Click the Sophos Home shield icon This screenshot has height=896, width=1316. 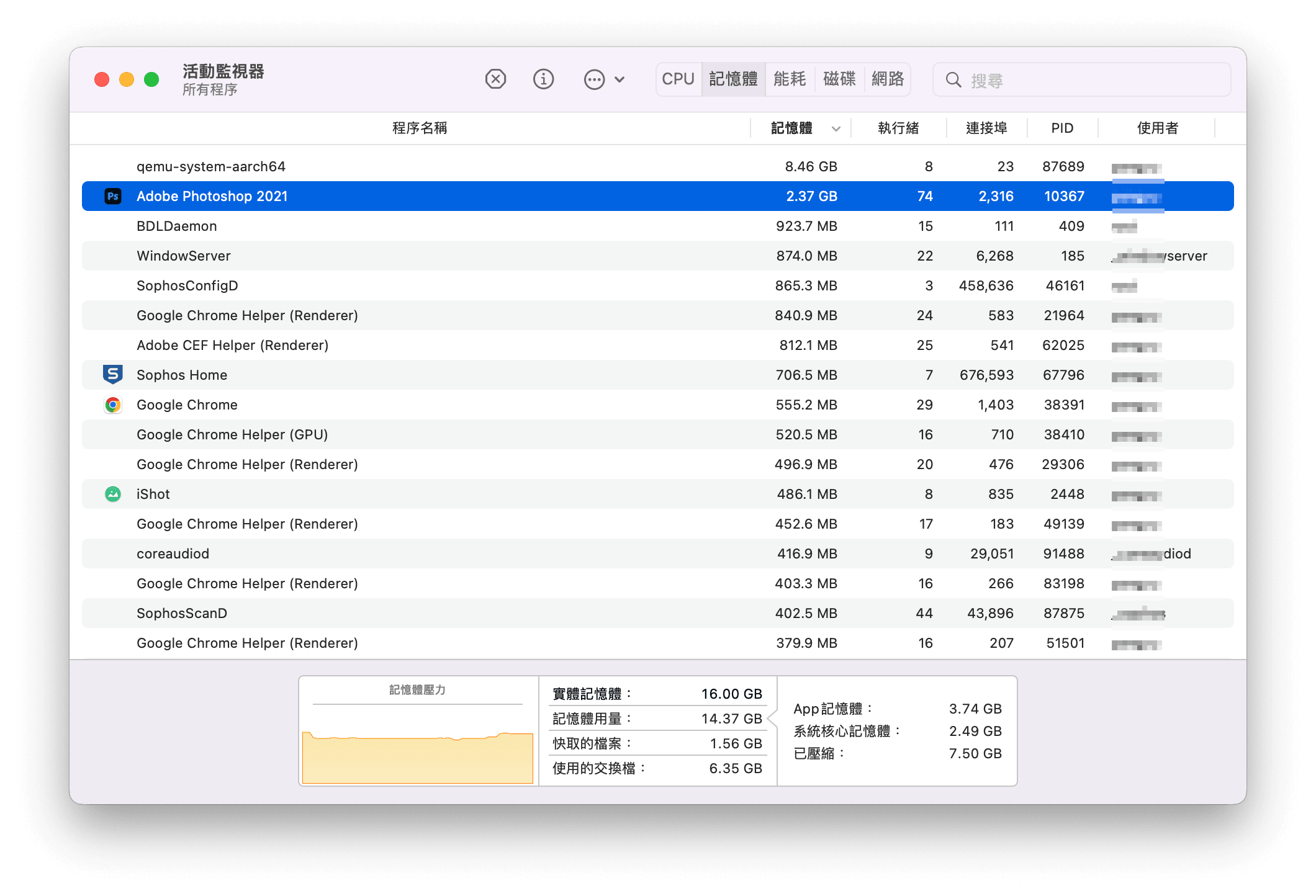pyautogui.click(x=113, y=375)
